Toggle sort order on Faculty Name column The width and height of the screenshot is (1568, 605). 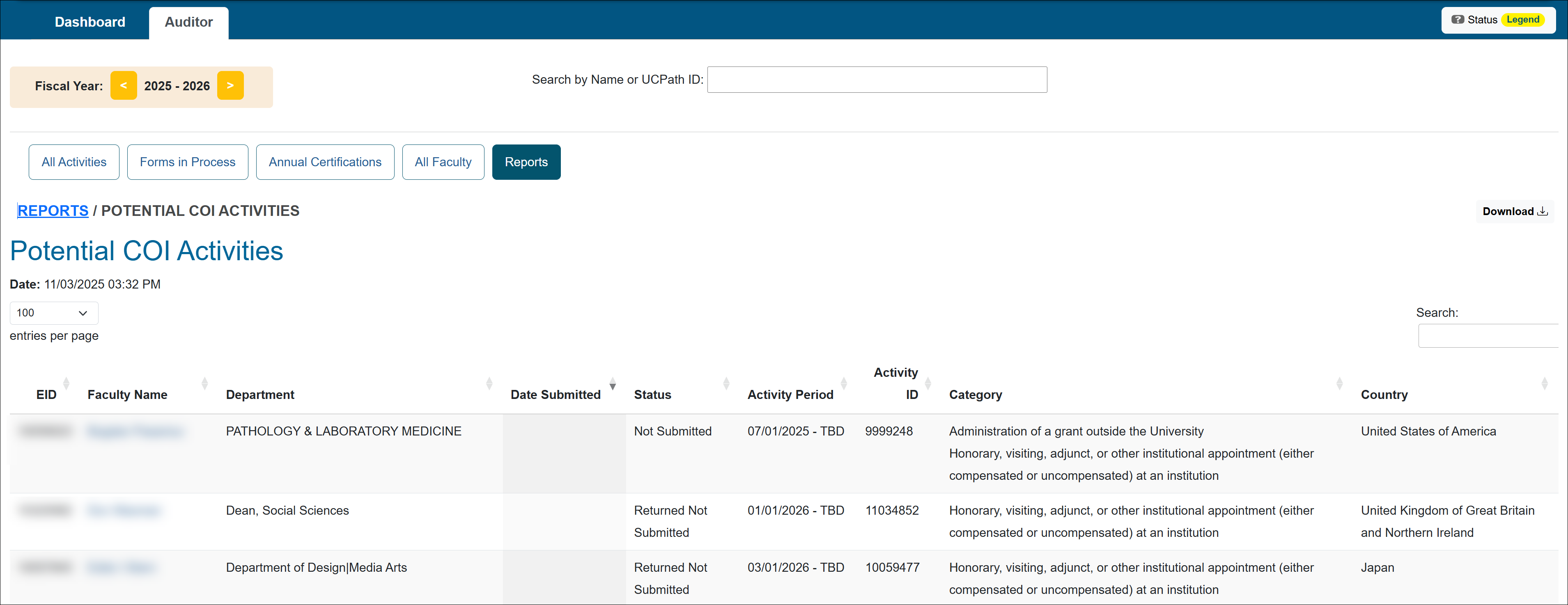[x=204, y=383]
